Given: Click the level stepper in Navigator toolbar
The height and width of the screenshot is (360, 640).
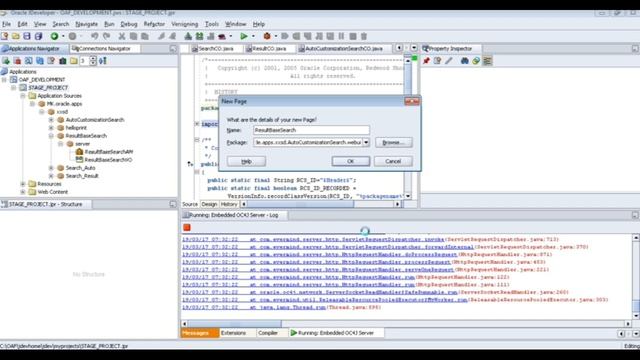Looking at the screenshot, I should tap(93, 61).
